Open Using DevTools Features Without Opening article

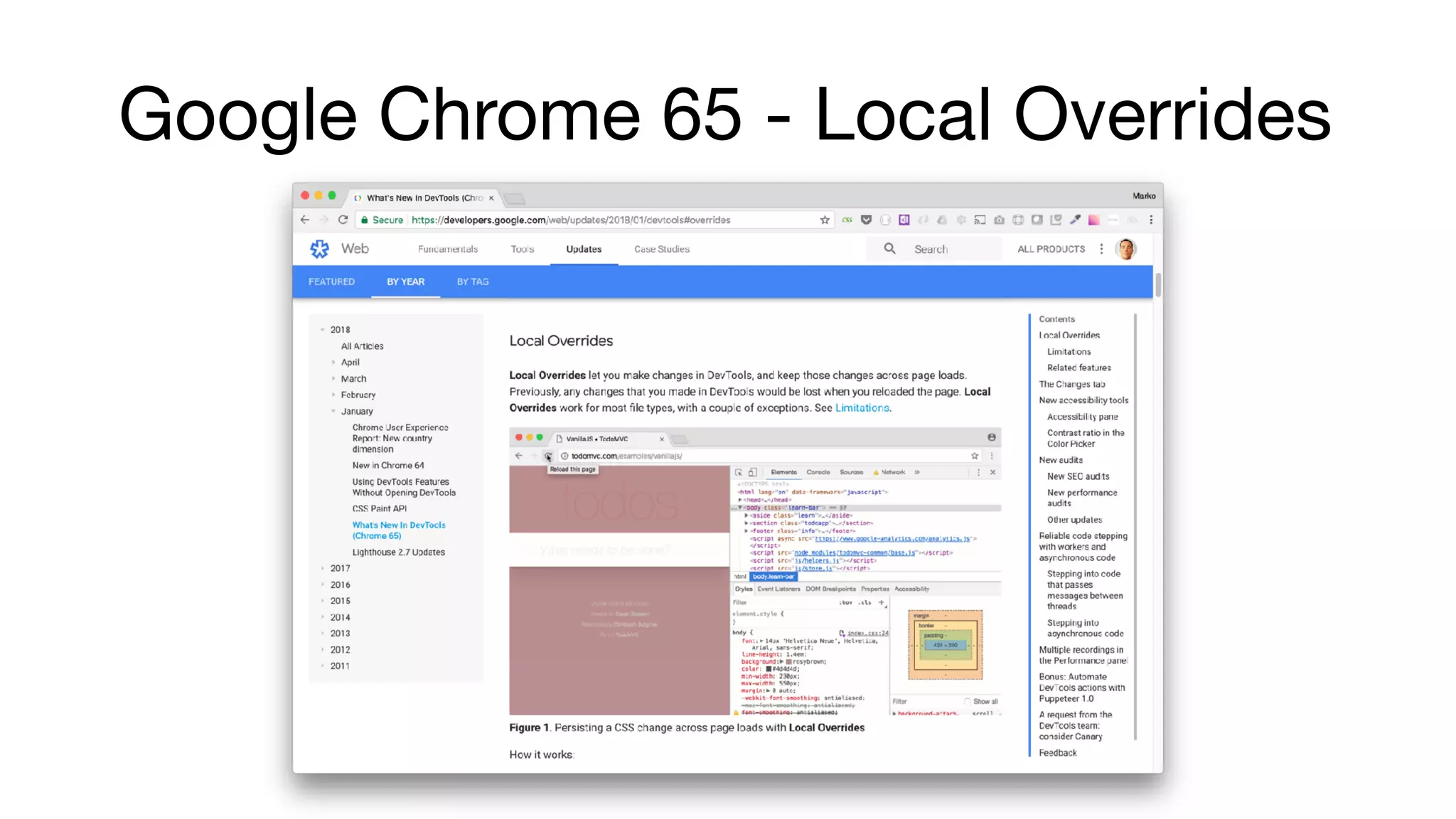pyautogui.click(x=404, y=487)
